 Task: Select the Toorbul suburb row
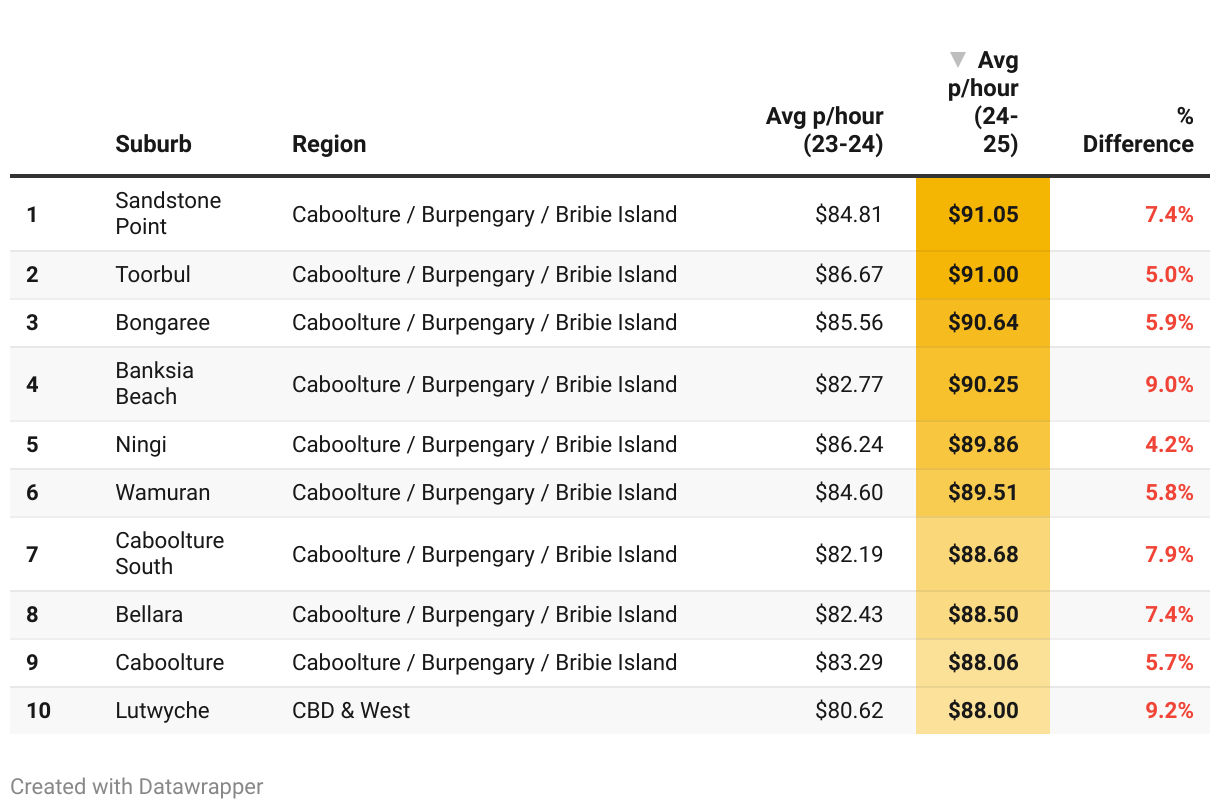153,275
